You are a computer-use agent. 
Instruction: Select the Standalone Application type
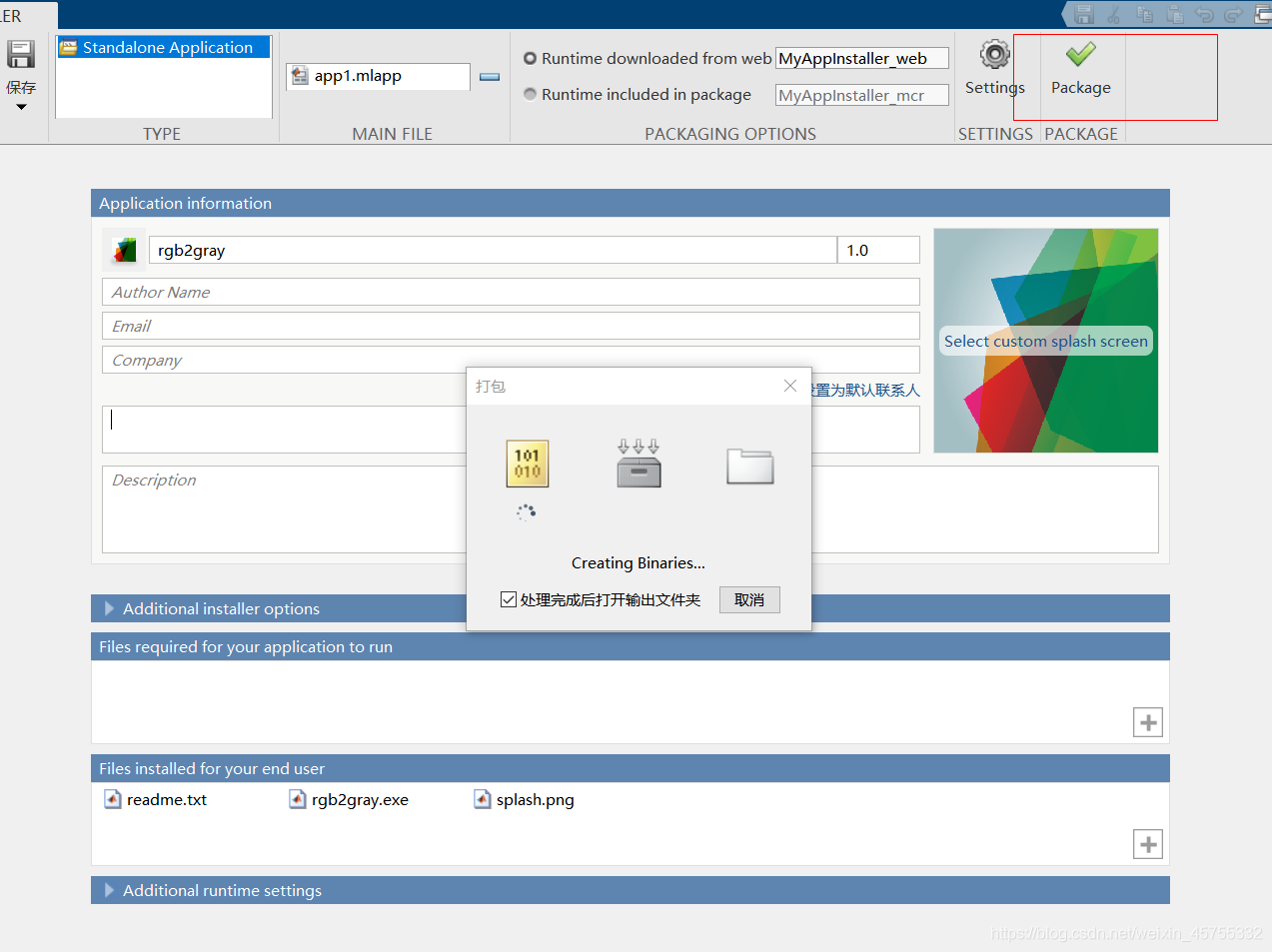tap(164, 47)
